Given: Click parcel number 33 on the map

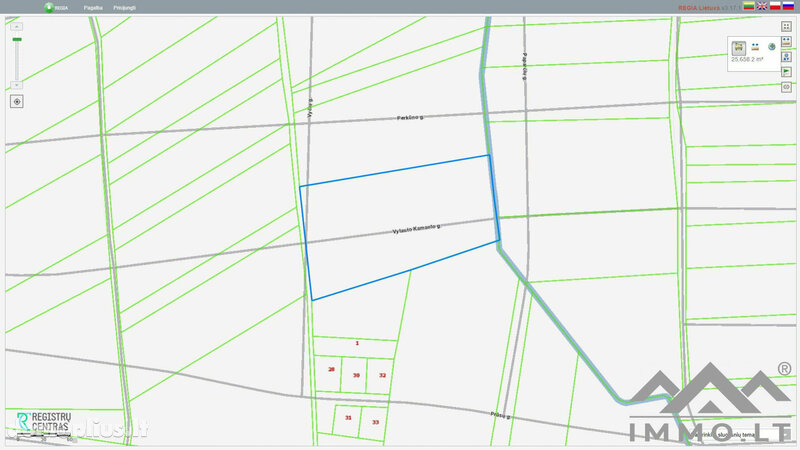Looking at the screenshot, I should 376,422.
